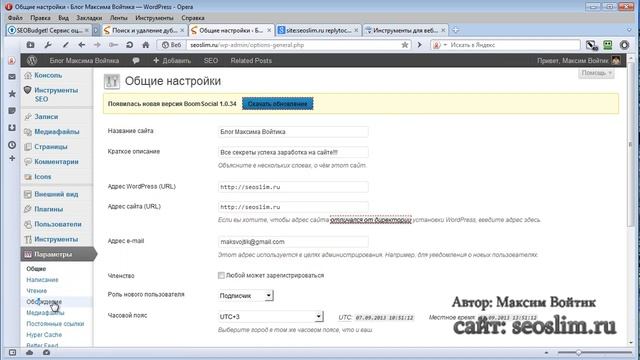Open the 'Подписчик' role dropdown
This screenshot has width=640, height=360.
(x=245, y=296)
